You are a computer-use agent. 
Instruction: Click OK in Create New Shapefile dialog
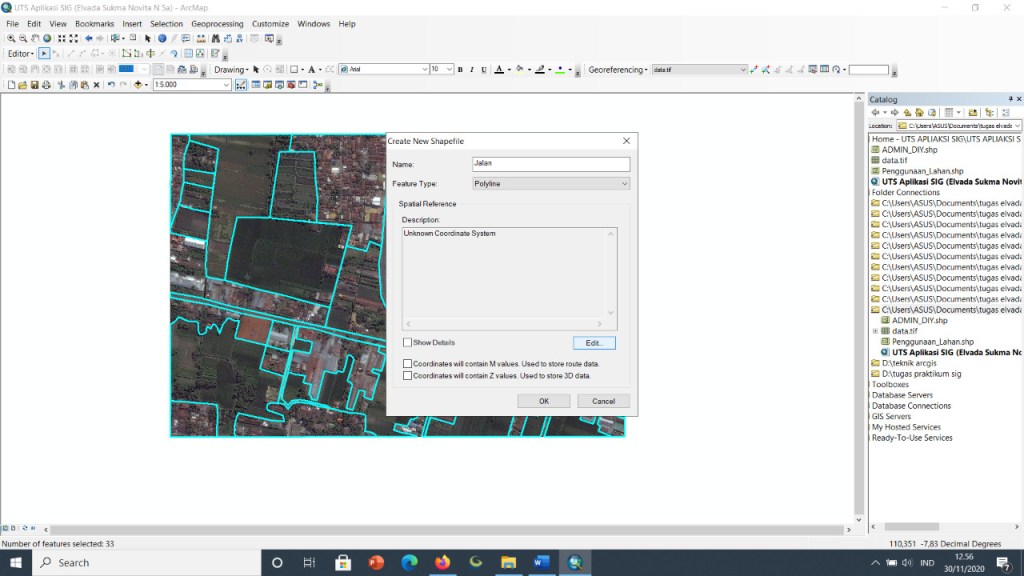543,401
